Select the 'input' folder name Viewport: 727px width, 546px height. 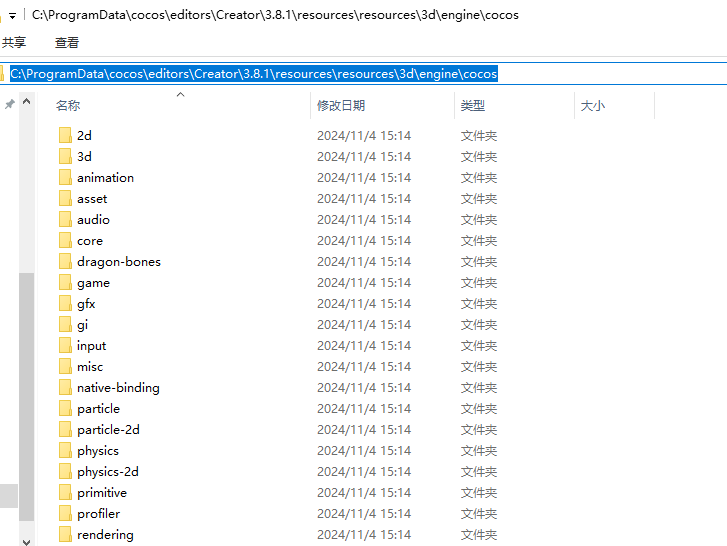(91, 346)
